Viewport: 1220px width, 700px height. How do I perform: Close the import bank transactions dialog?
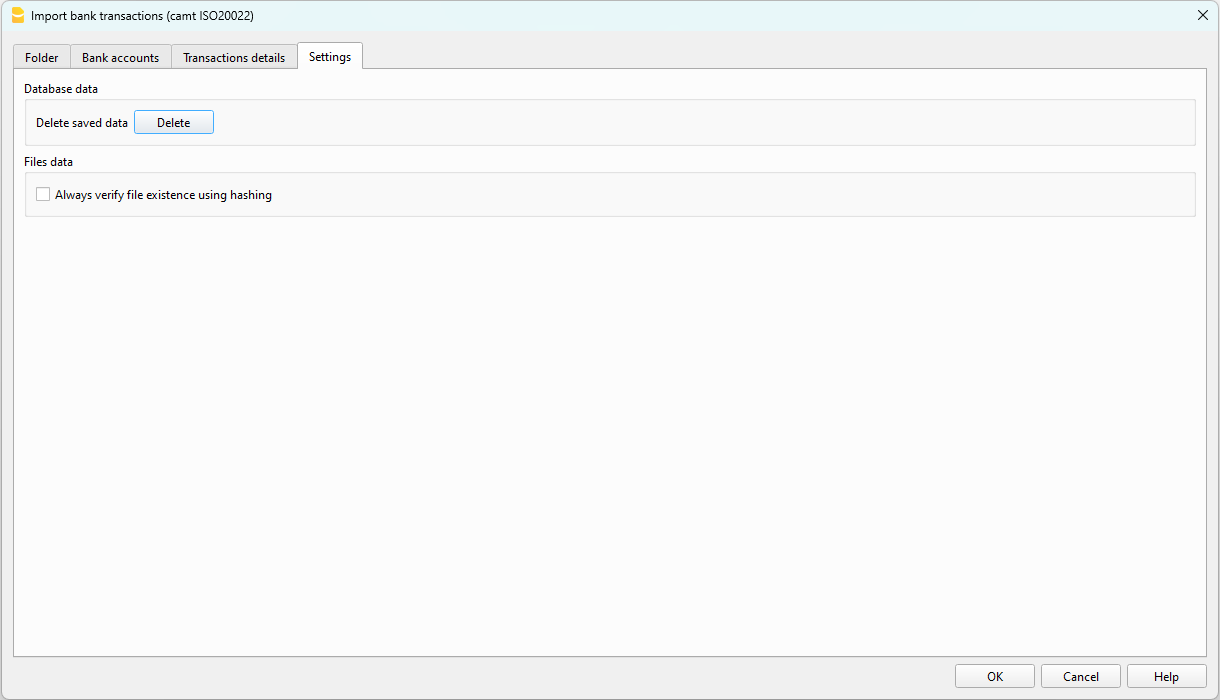click(x=1202, y=15)
